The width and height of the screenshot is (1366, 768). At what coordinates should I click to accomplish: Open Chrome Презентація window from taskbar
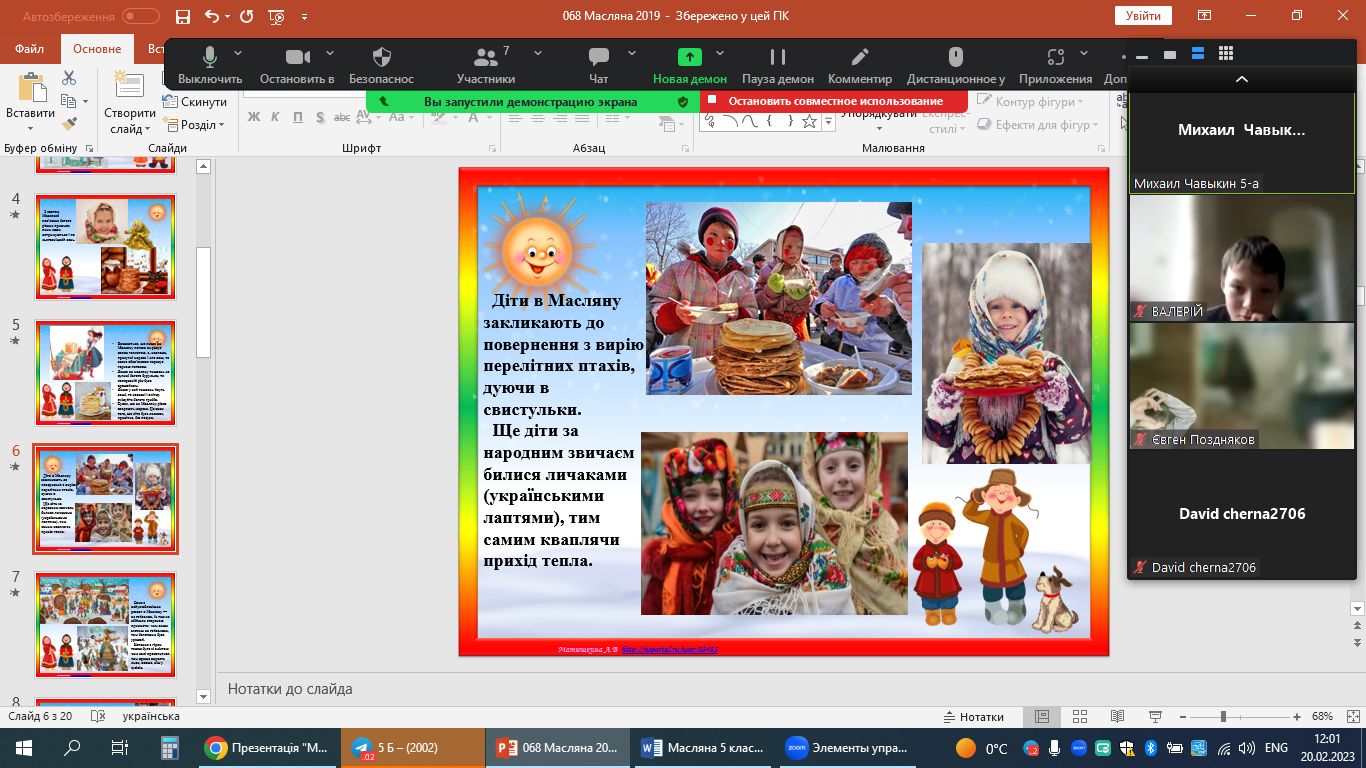267,748
